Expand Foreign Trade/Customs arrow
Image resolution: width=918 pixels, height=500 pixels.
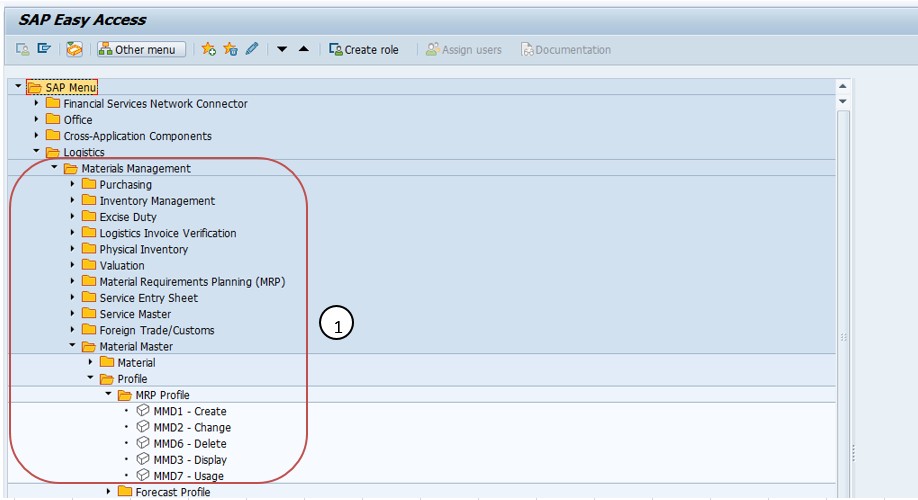[x=73, y=330]
